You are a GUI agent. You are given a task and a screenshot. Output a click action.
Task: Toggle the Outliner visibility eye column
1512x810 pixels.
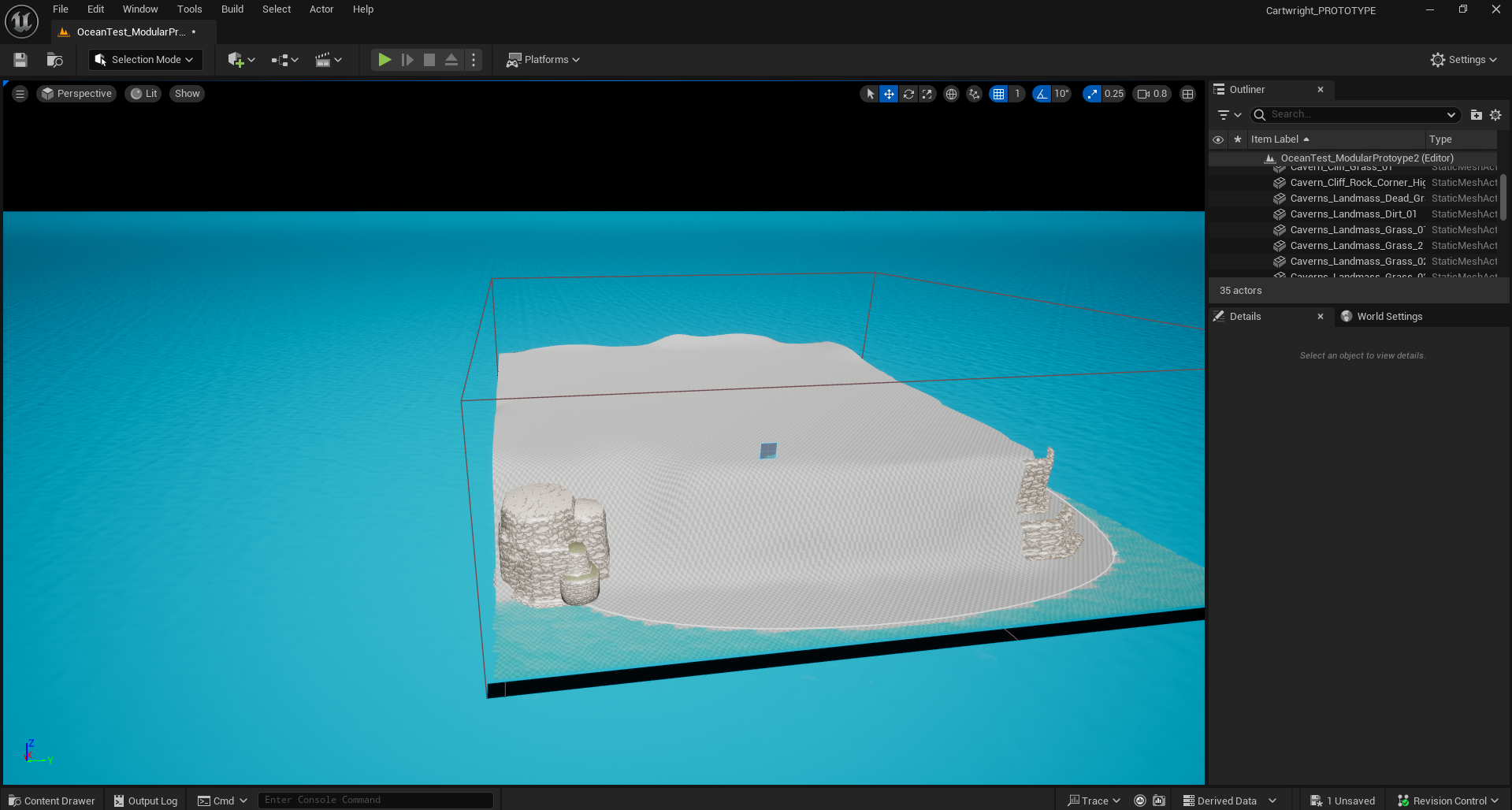(x=1218, y=139)
